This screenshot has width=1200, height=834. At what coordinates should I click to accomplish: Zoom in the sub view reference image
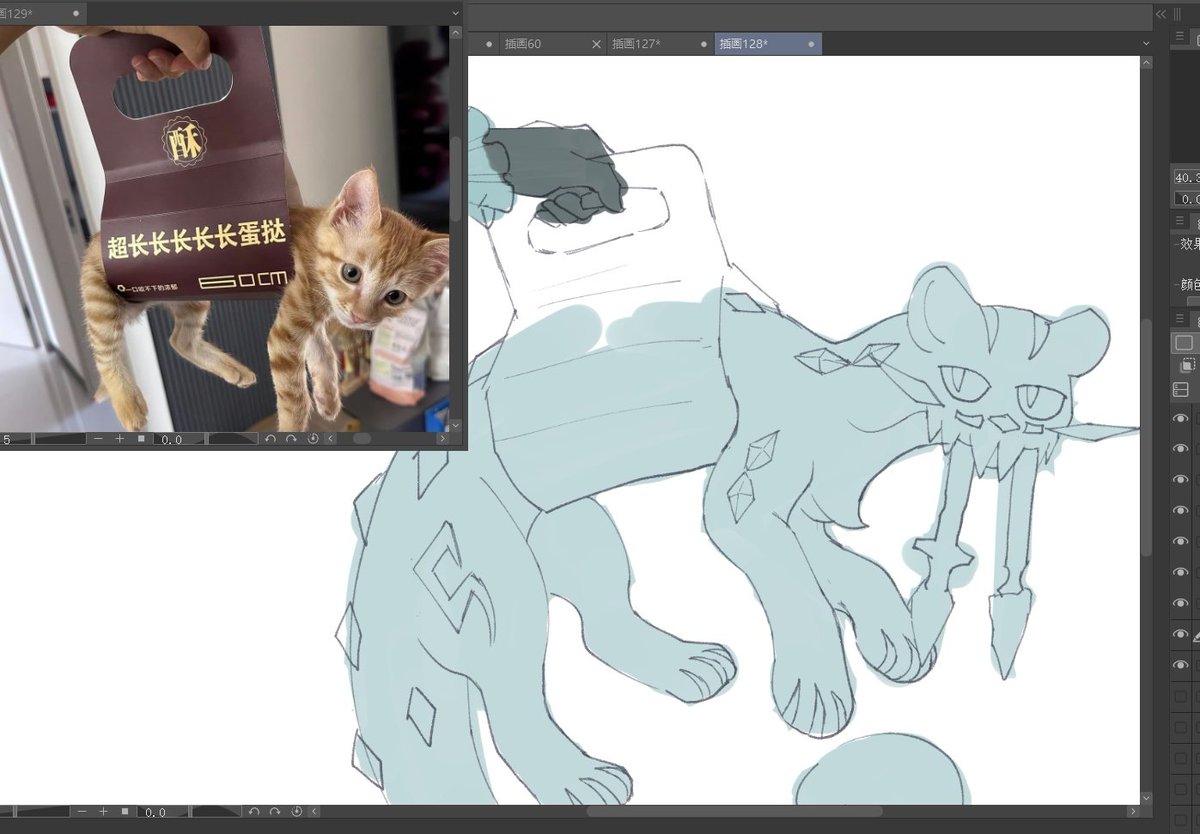pos(120,439)
